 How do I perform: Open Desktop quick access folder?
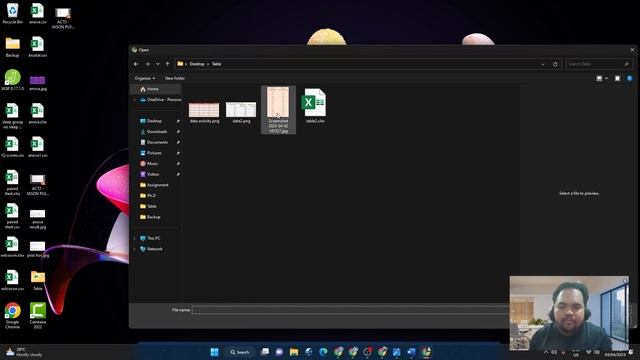tap(154, 121)
